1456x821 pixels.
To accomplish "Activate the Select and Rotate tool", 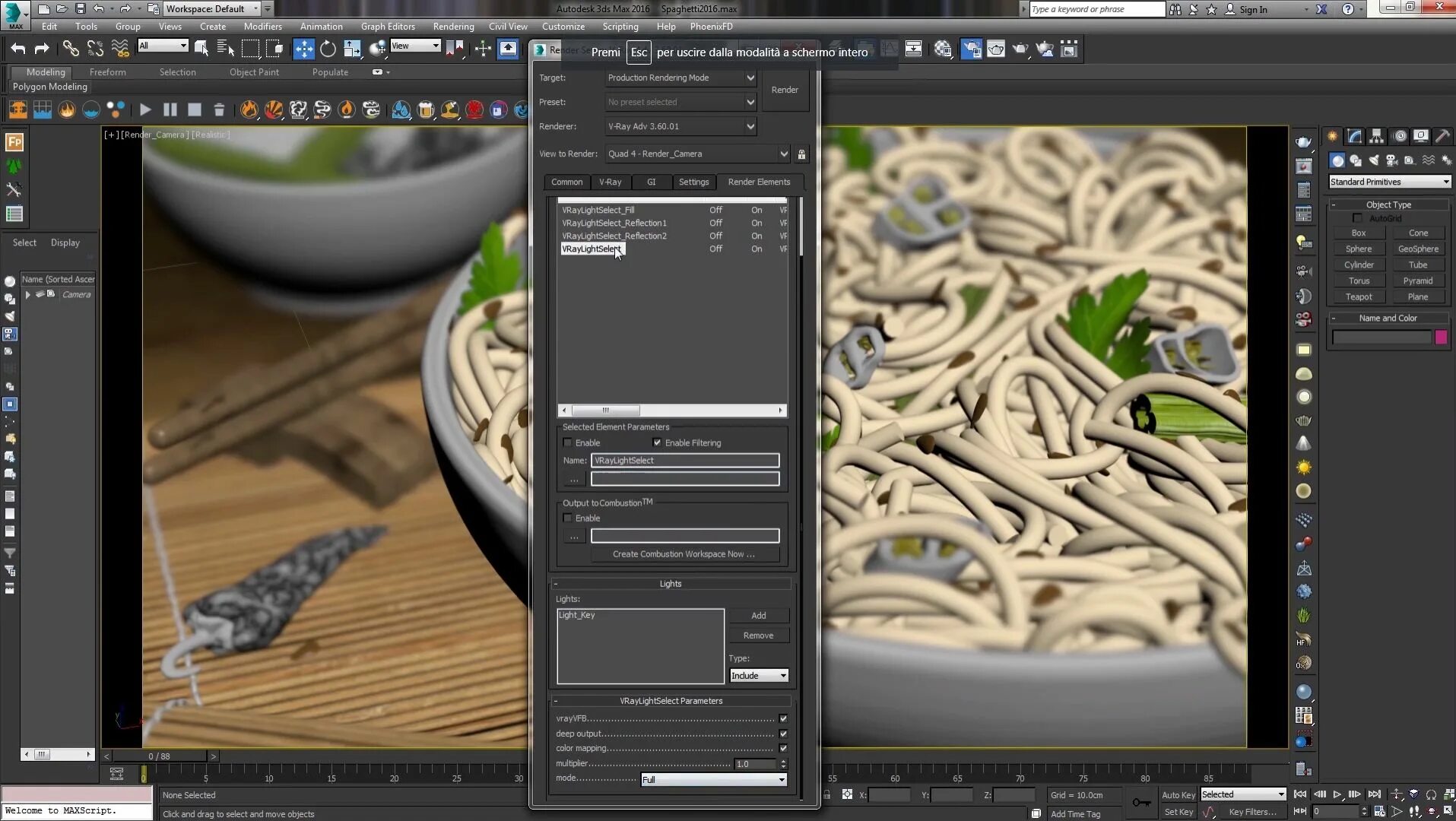I will point(328,49).
